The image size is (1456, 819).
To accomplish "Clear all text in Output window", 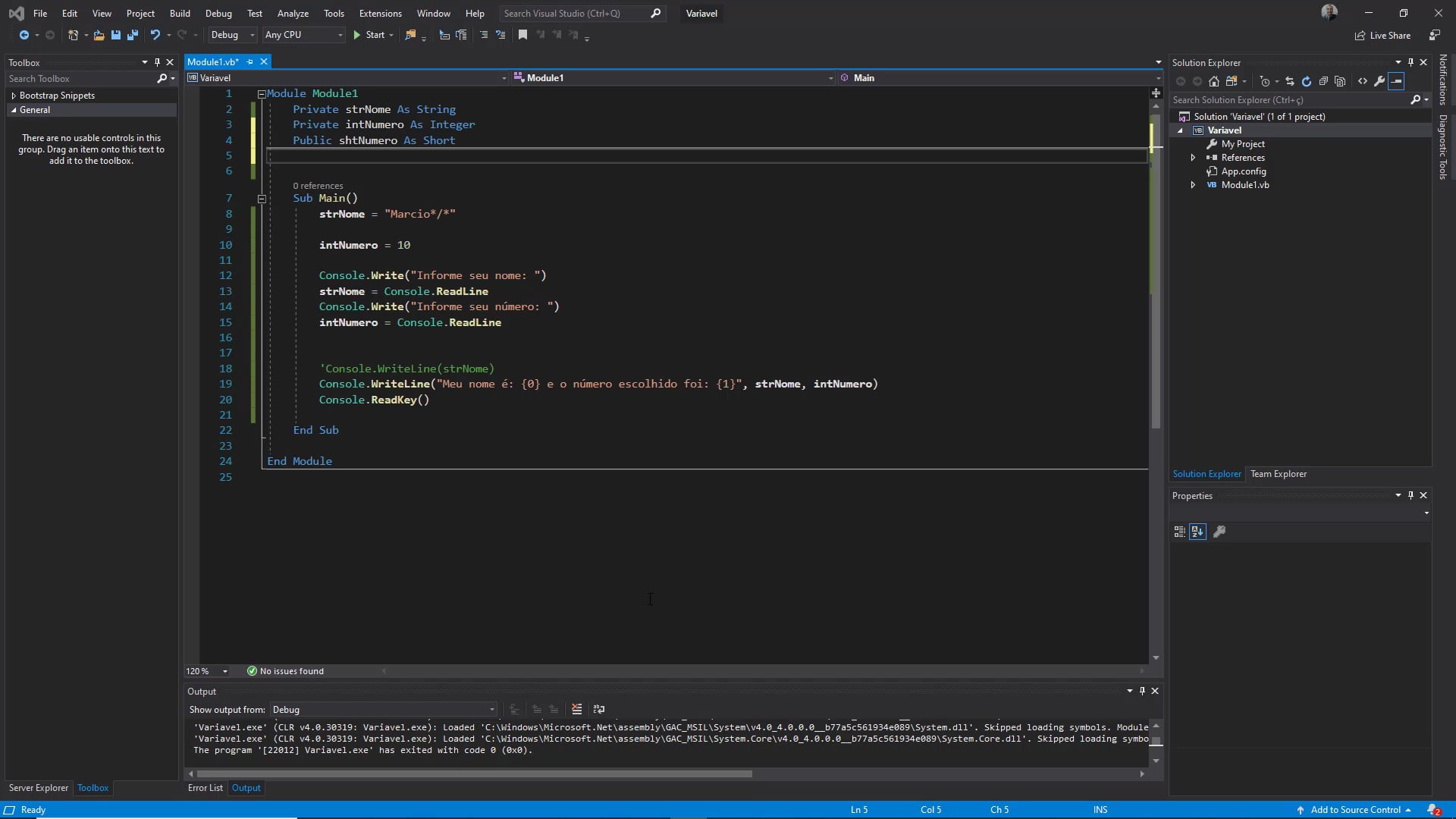I will pos(576,709).
